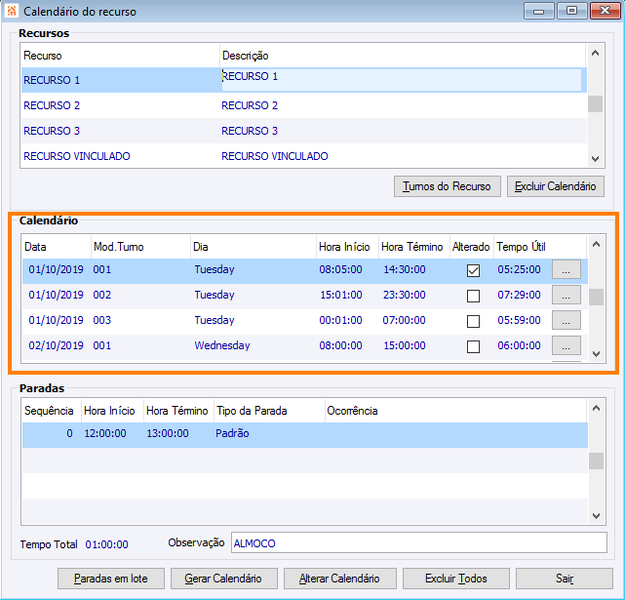This screenshot has width=625, height=600.
Task: Click up arrow of Calendário list scrollbar
Action: click(x=596, y=244)
